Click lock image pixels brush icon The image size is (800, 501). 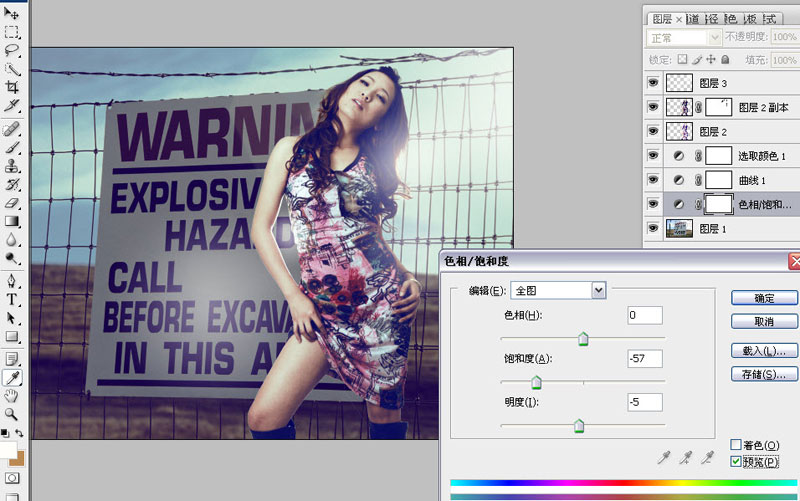697,60
